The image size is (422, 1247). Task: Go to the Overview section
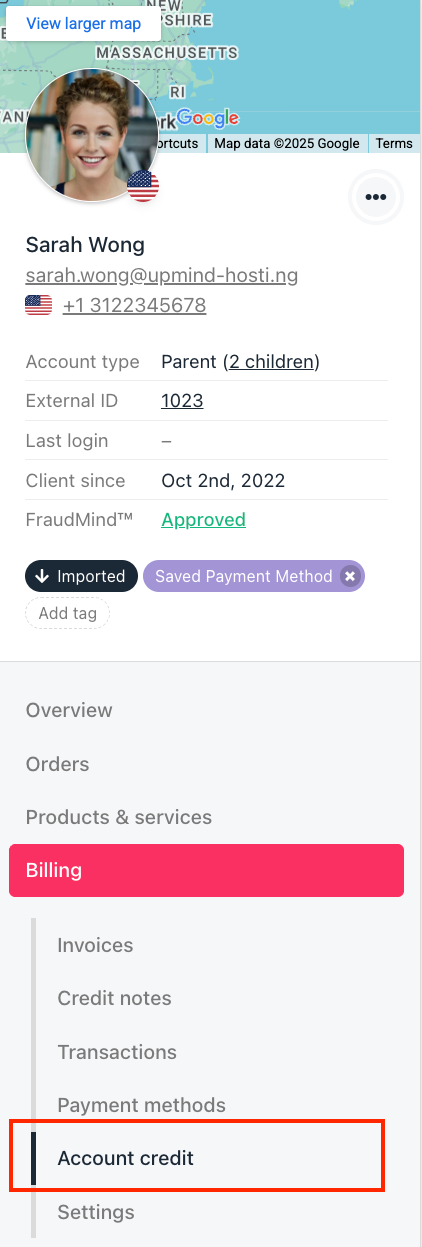click(69, 711)
